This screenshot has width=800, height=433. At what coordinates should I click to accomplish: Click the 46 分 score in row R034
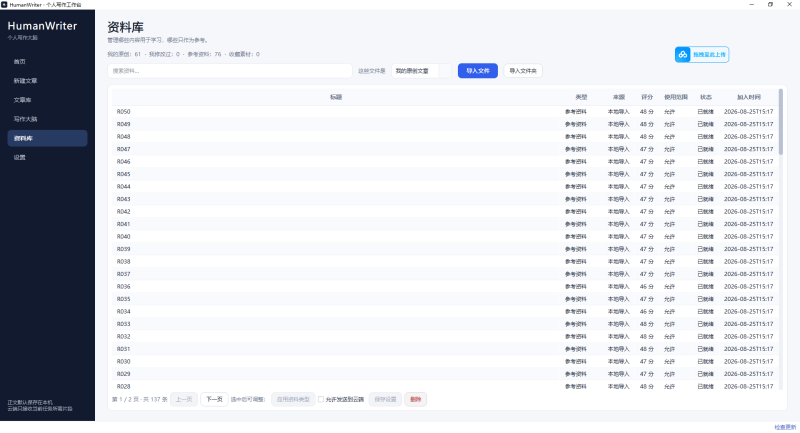647,312
